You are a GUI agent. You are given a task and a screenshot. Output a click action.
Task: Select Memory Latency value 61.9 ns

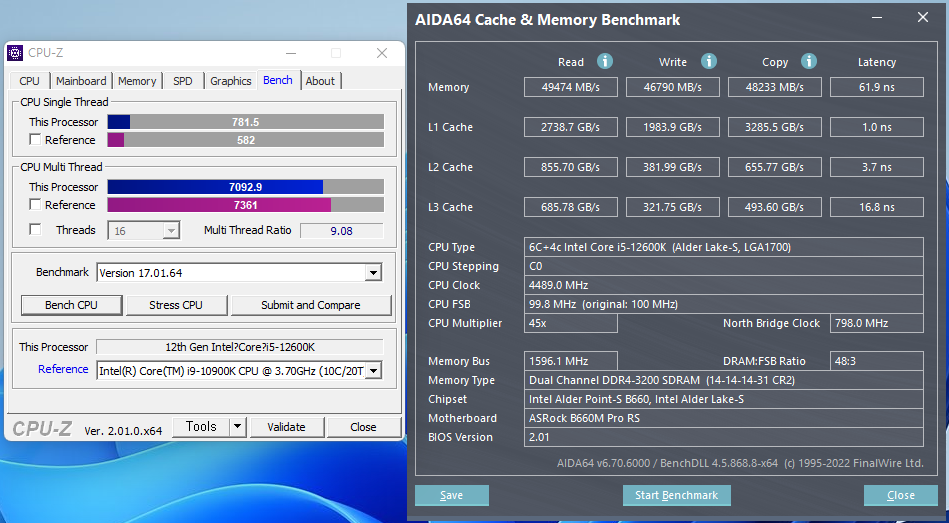click(x=877, y=87)
